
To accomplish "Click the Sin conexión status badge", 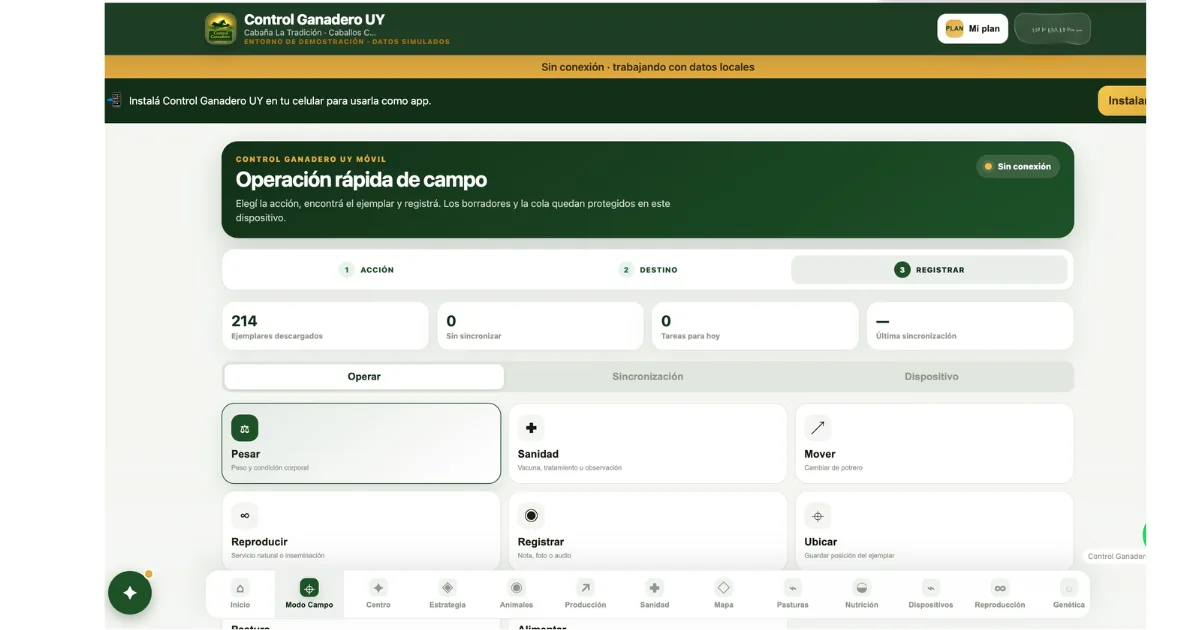I will point(1017,167).
